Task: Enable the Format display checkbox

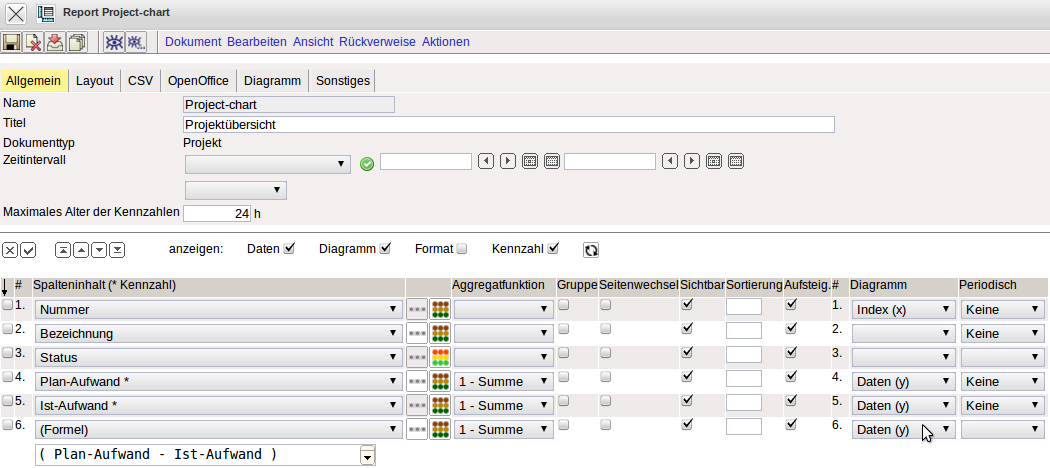Action: tap(462, 248)
